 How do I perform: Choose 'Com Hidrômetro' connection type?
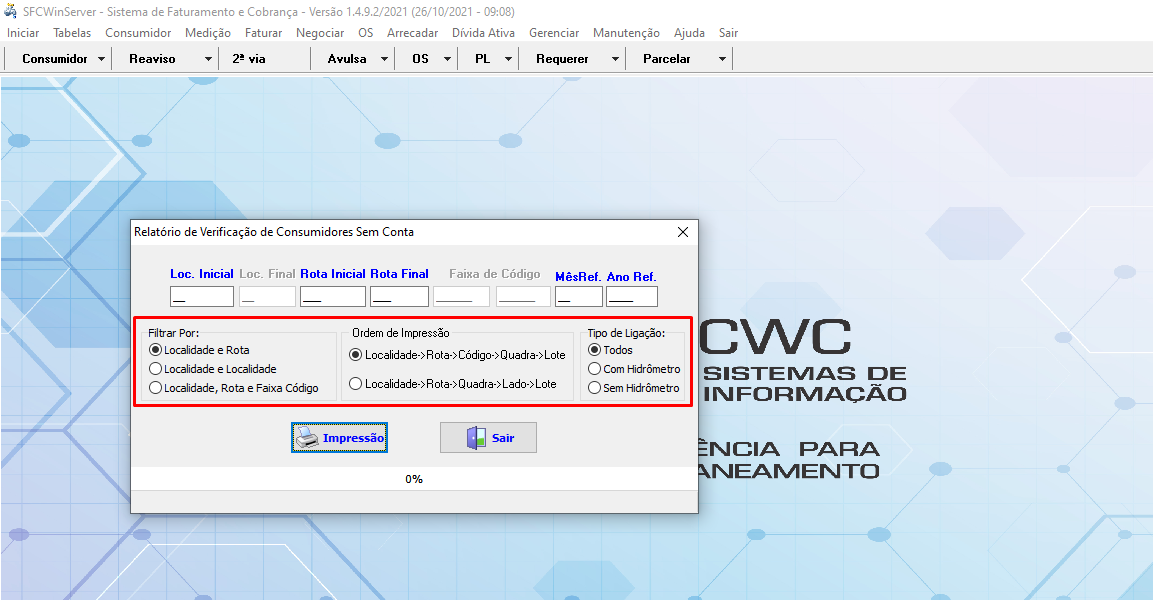click(594, 369)
